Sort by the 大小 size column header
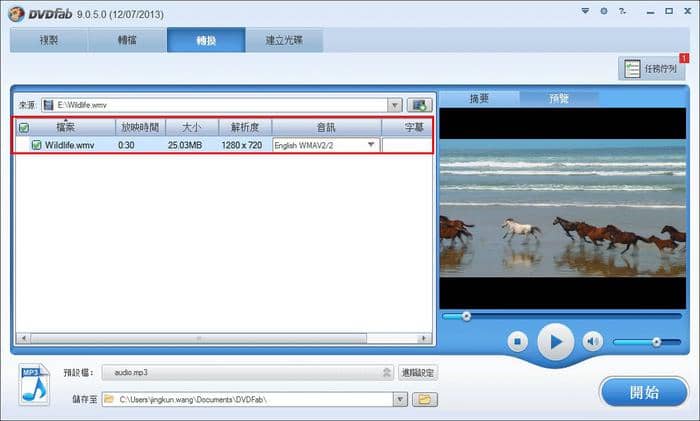This screenshot has width=700, height=421. (192, 128)
